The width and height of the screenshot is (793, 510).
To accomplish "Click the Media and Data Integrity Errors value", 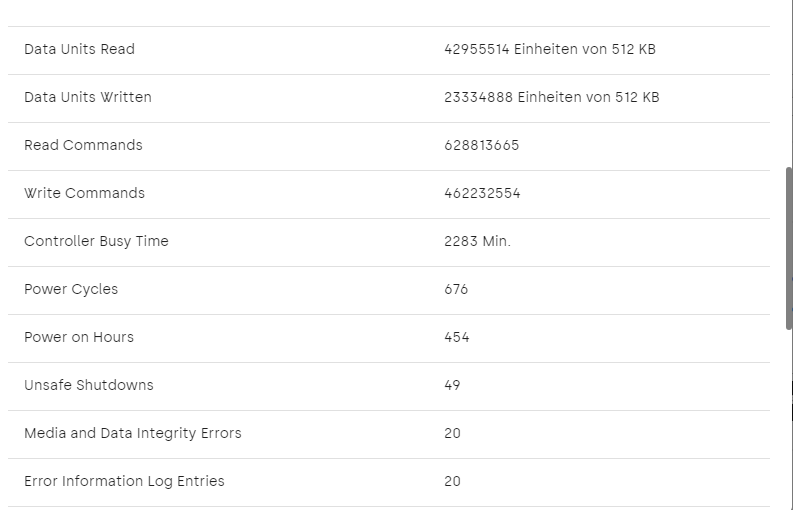I will pyautogui.click(x=452, y=433).
